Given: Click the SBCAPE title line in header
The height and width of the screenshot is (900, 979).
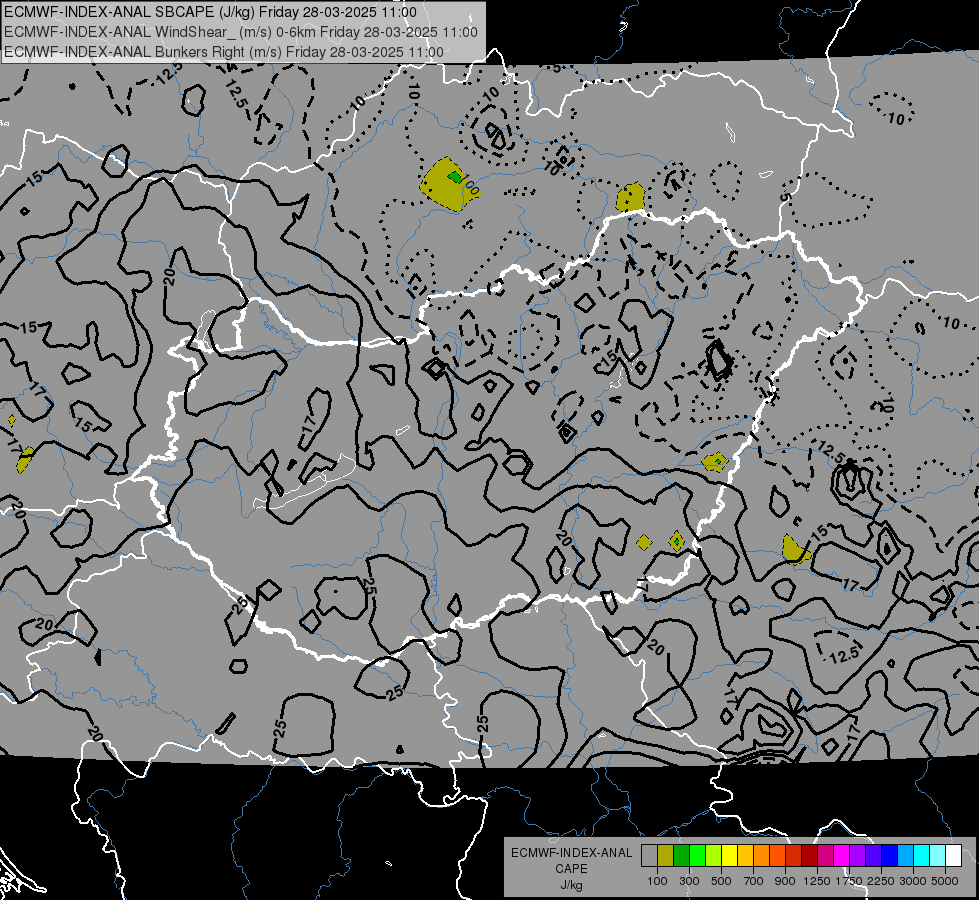Looking at the screenshot, I should pos(210,12).
